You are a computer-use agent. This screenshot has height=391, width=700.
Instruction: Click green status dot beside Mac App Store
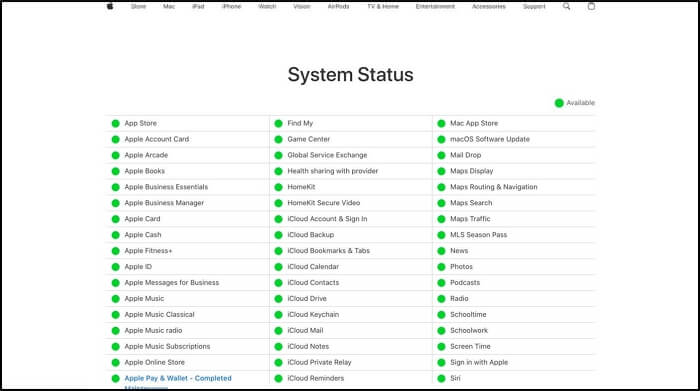(442, 123)
